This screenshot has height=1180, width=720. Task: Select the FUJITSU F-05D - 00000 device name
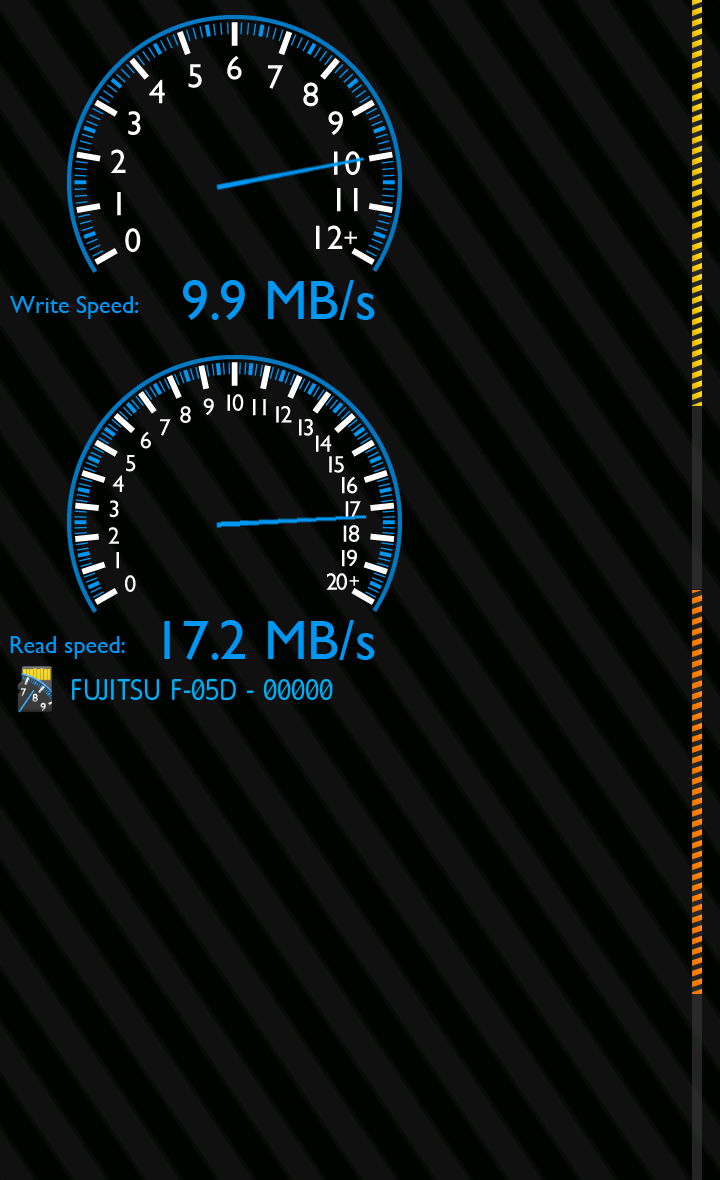coord(202,690)
